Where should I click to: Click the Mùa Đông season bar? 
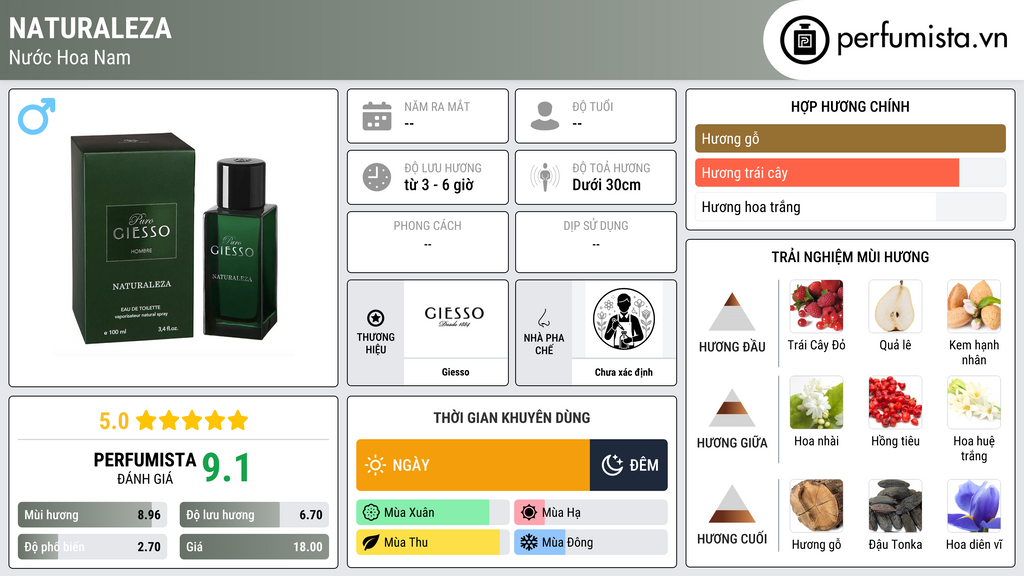pyautogui.click(x=590, y=542)
